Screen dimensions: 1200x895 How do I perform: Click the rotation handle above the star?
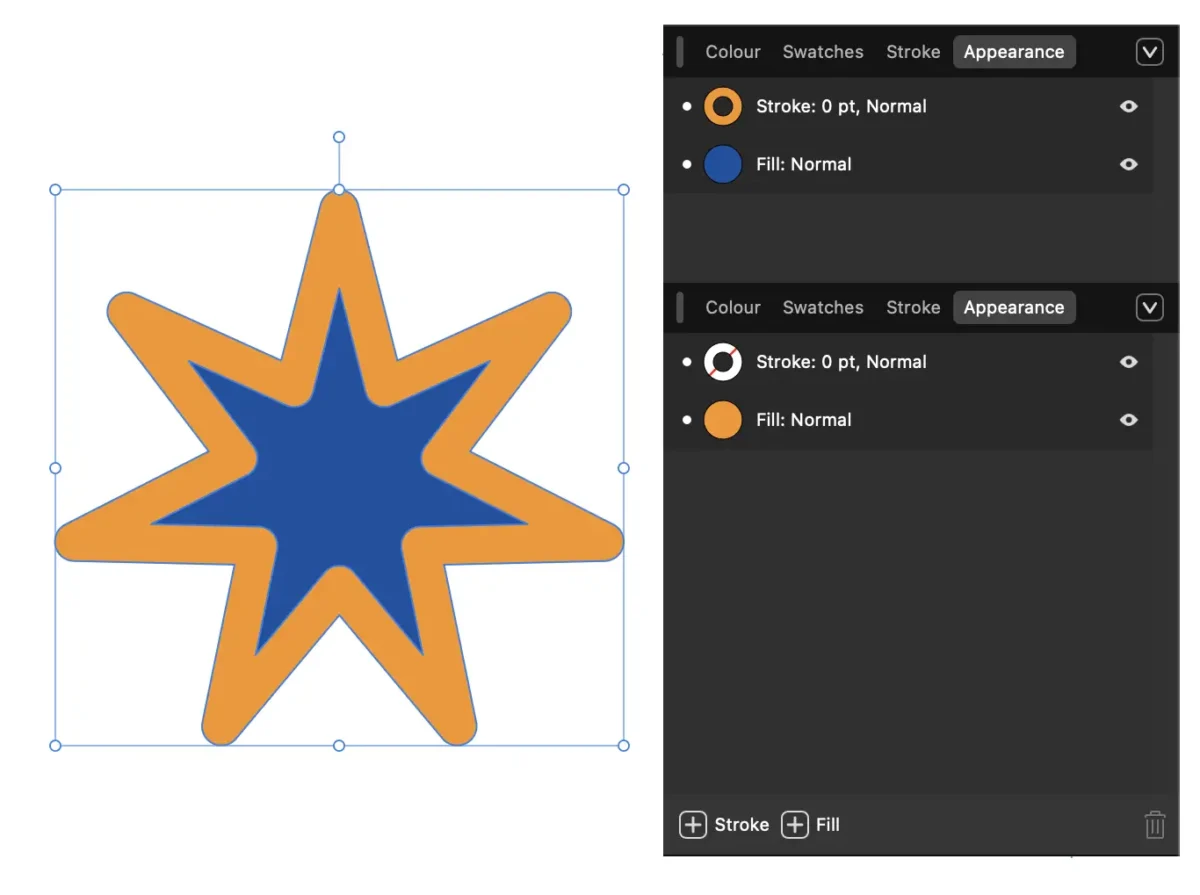tap(339, 137)
